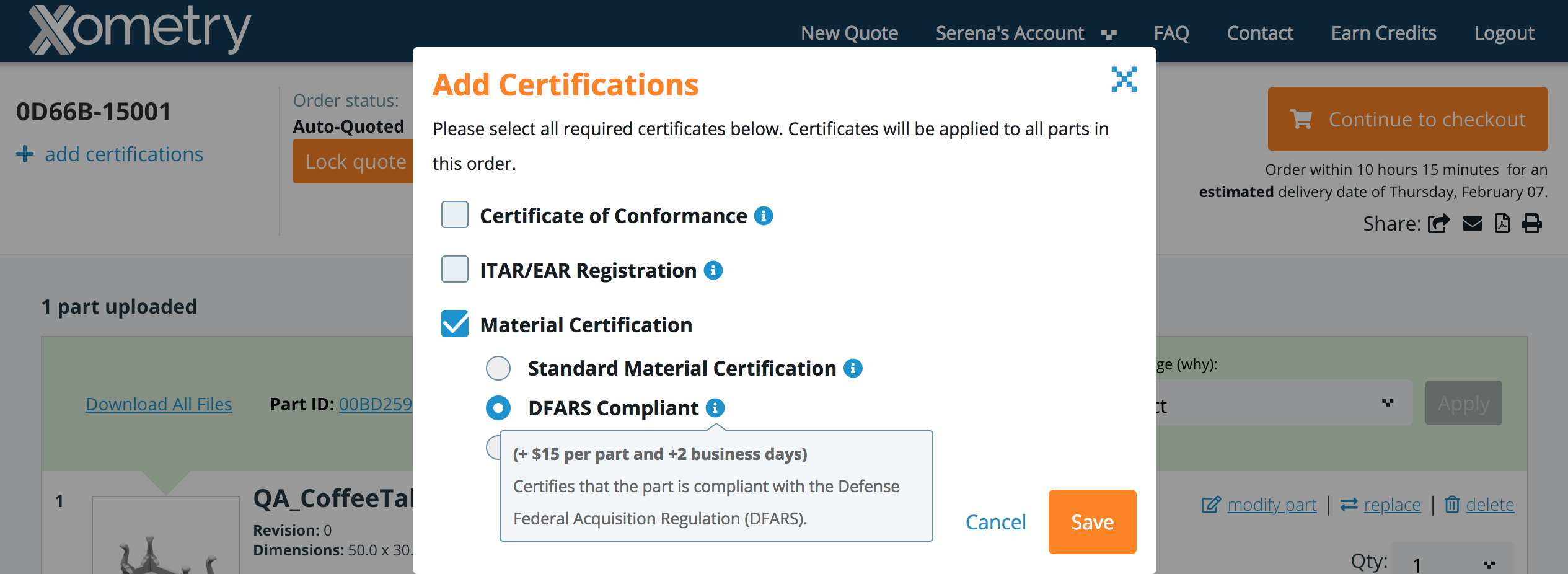Open Serena's Account menu
Viewport: 1568px width, 574px height.
tap(1010, 33)
